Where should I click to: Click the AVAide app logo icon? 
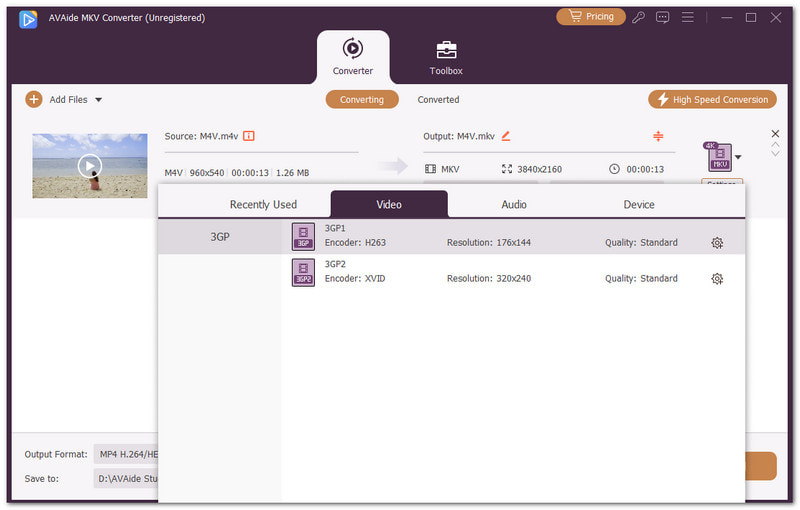[28, 19]
